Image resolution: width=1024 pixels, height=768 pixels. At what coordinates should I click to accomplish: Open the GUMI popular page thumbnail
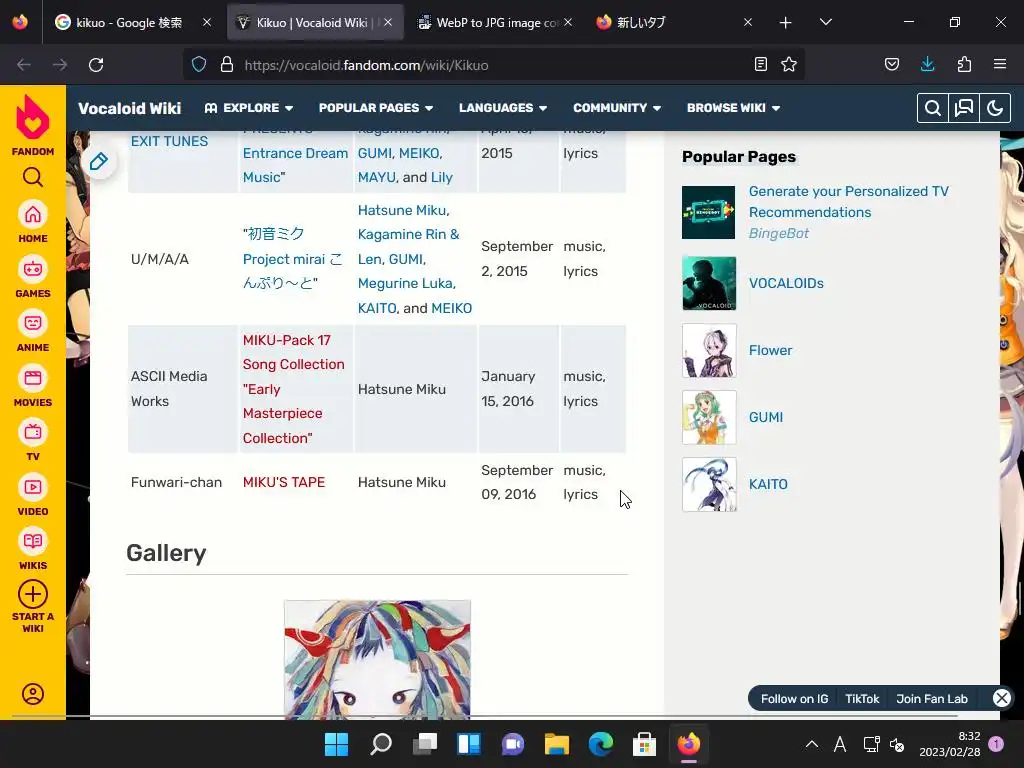(709, 417)
